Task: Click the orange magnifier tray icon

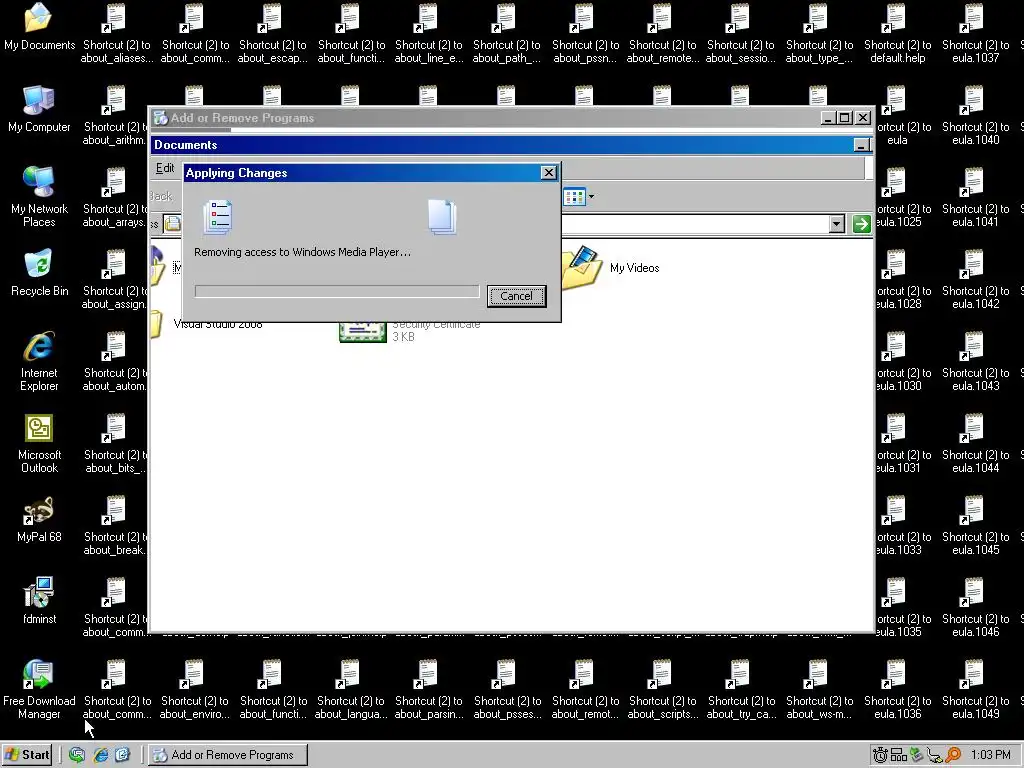Action: (953, 755)
